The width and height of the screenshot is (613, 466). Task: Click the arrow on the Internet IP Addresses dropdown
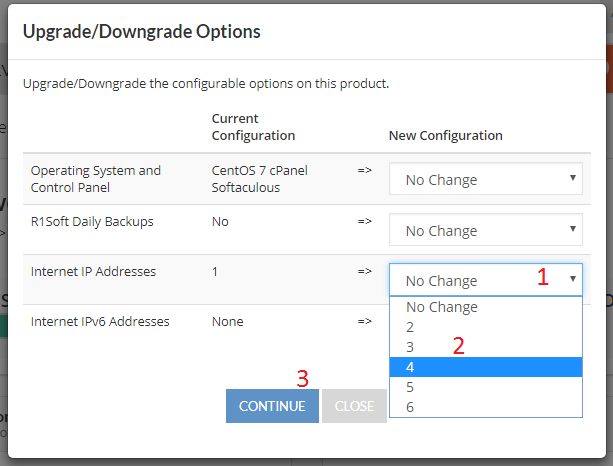tap(573, 279)
